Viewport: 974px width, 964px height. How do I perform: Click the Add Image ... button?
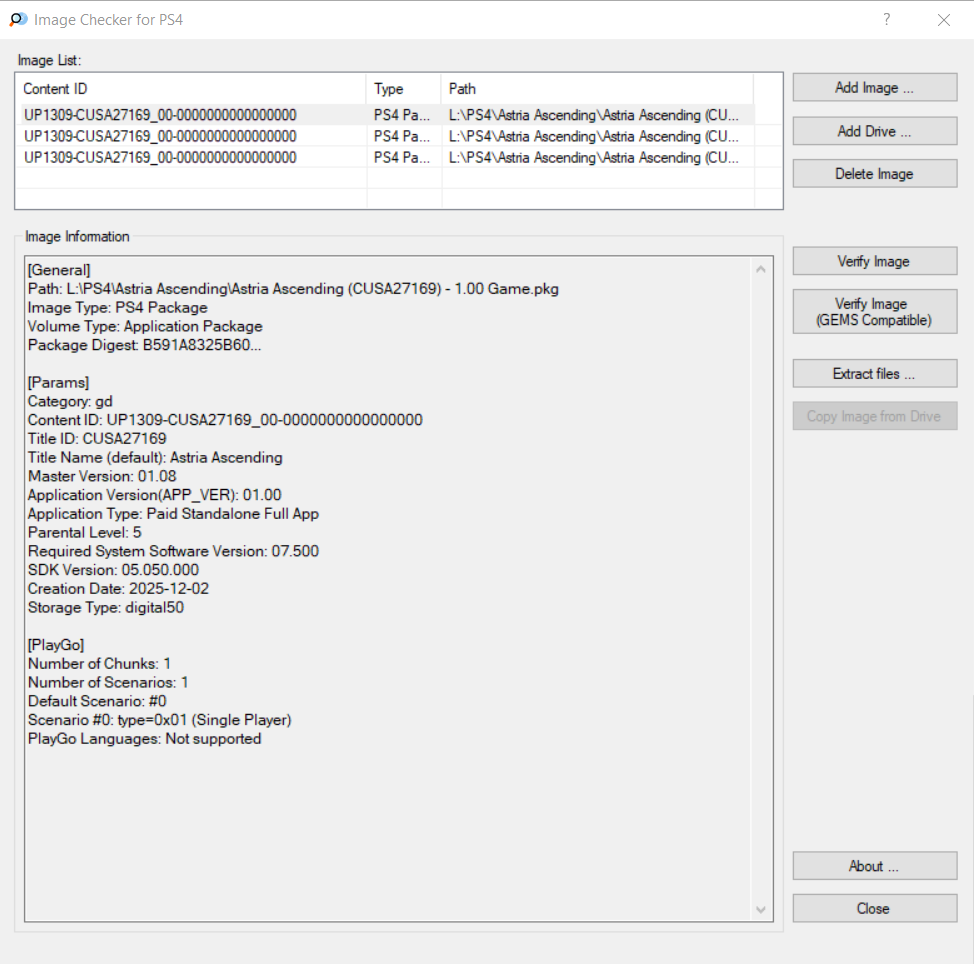pyautogui.click(x=874, y=88)
